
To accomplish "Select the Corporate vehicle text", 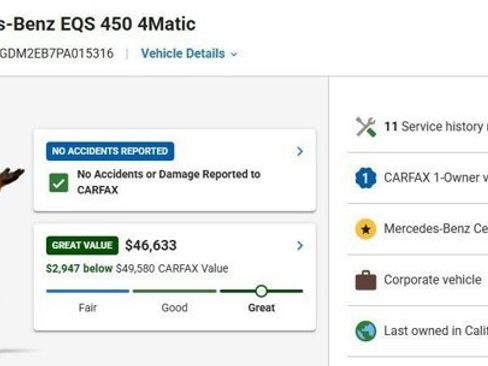I will click(433, 280).
